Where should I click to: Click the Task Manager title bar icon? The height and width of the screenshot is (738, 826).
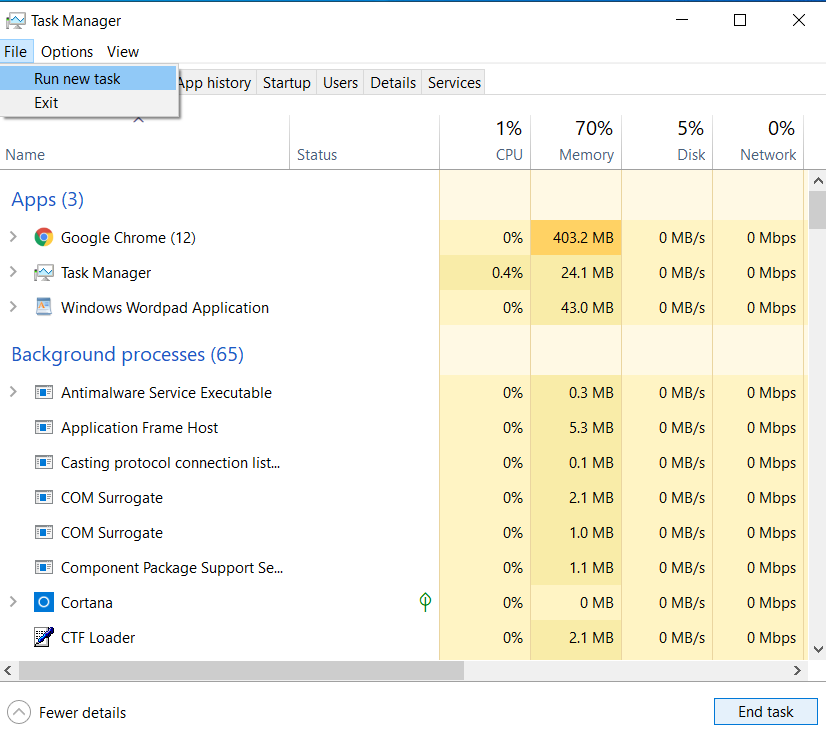(x=16, y=21)
